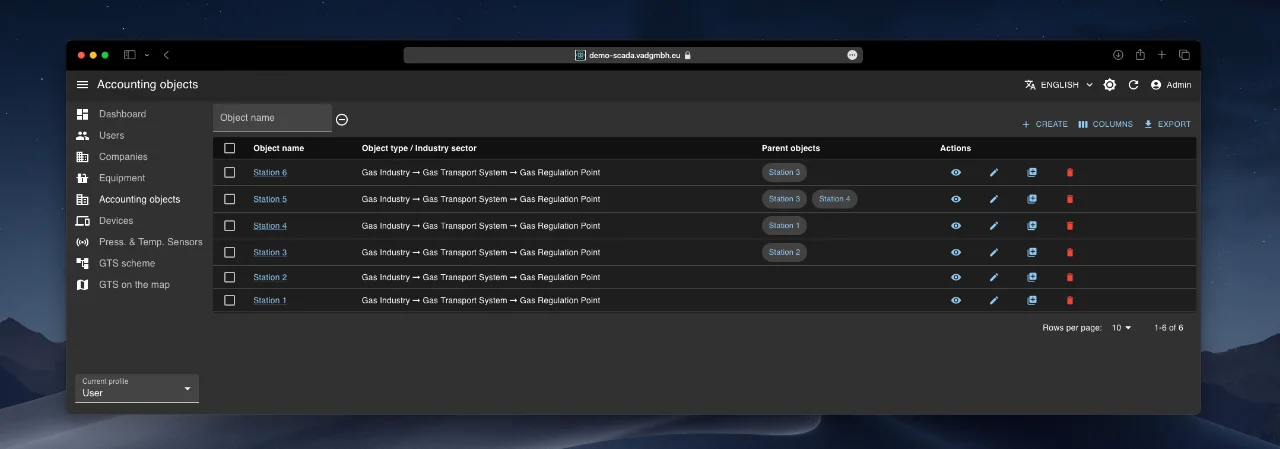Open GTS scheme from the sidebar

tap(126, 263)
